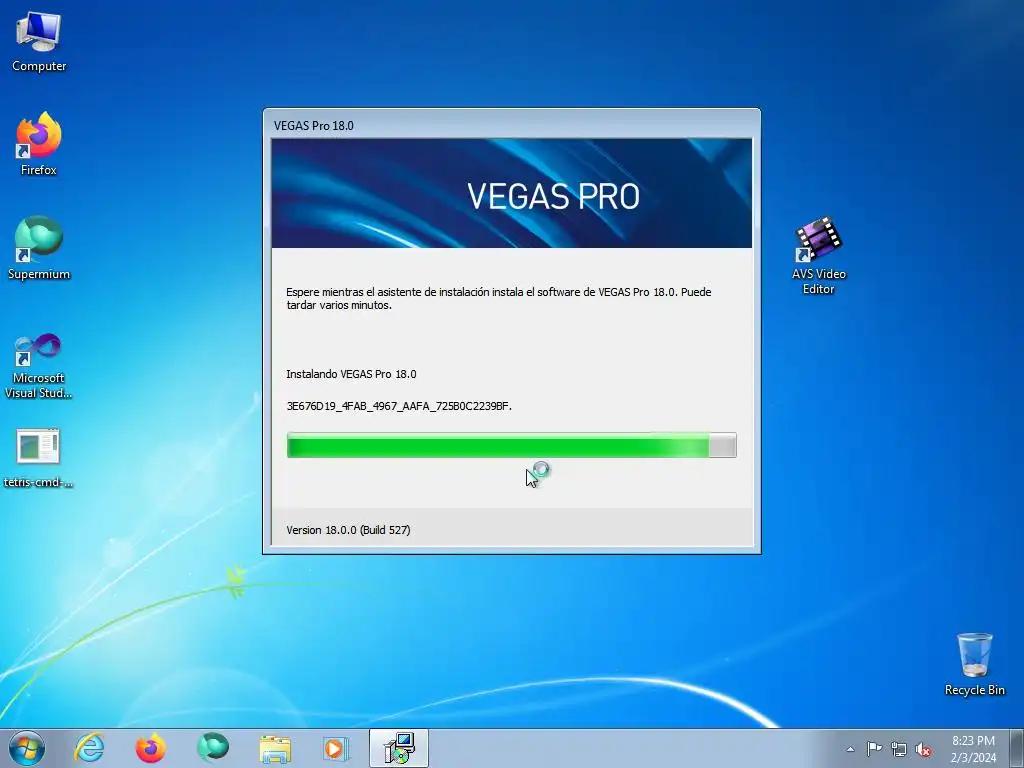1024x768 pixels.
Task: Click the muted volume tray icon
Action: (x=923, y=749)
